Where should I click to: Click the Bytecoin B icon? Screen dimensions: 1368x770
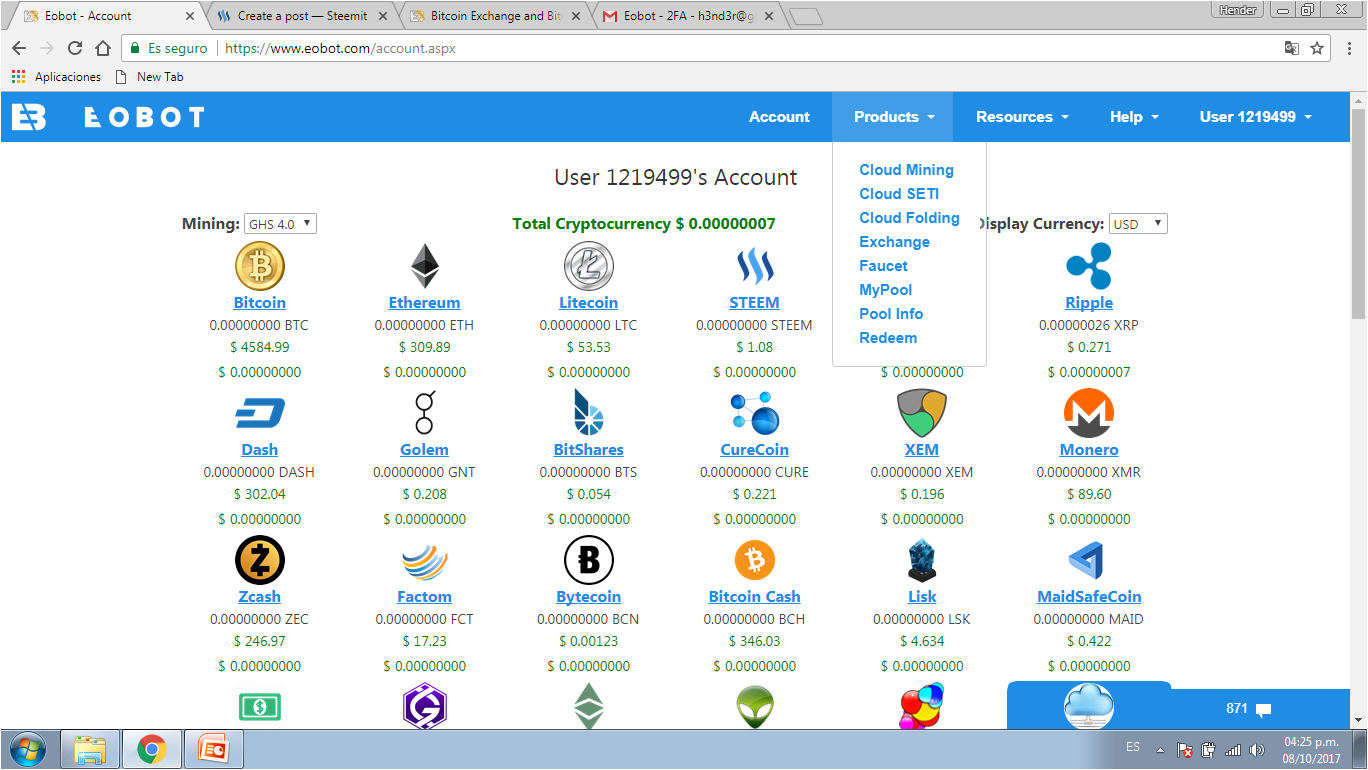coord(589,560)
